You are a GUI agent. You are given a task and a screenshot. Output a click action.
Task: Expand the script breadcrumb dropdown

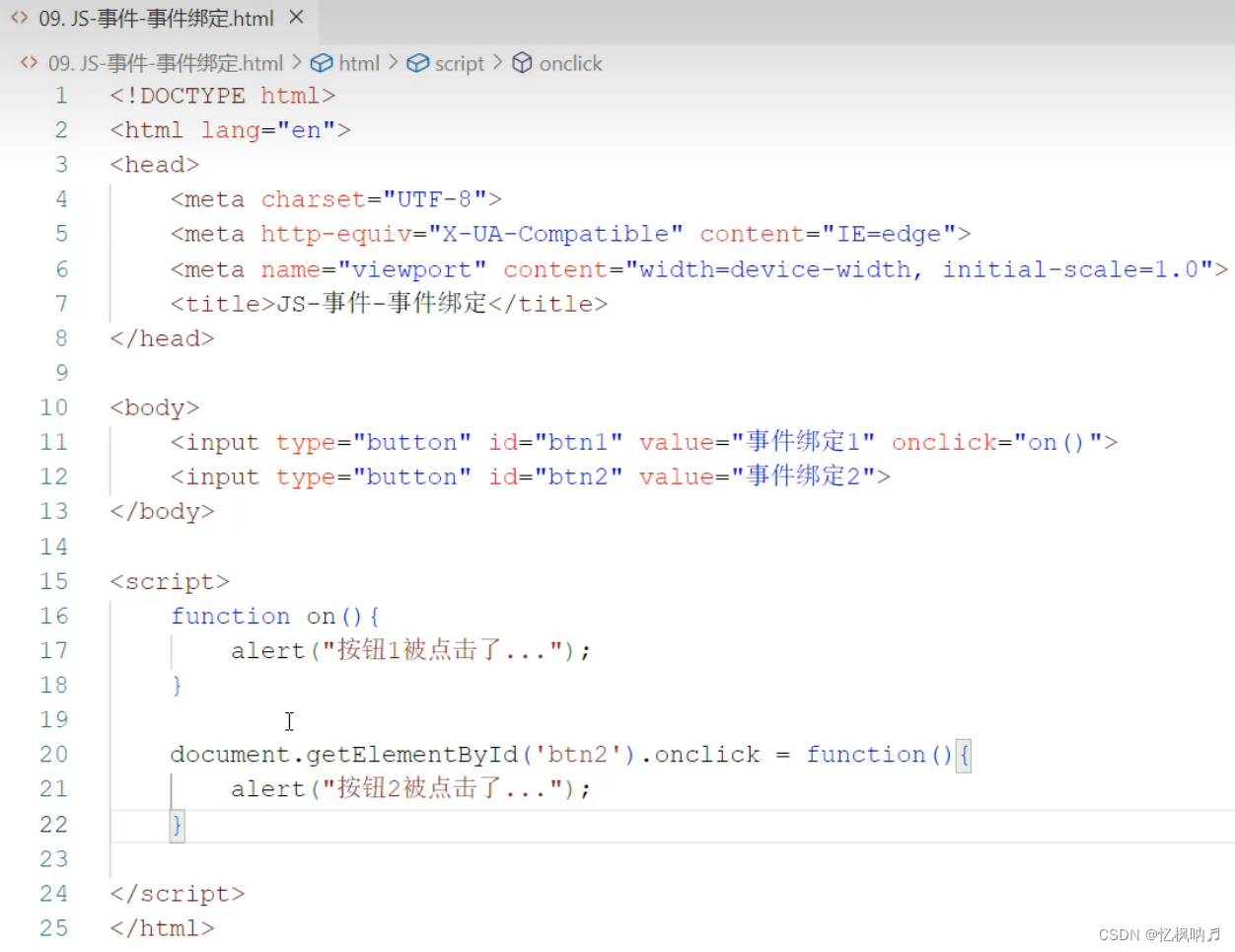coord(458,62)
